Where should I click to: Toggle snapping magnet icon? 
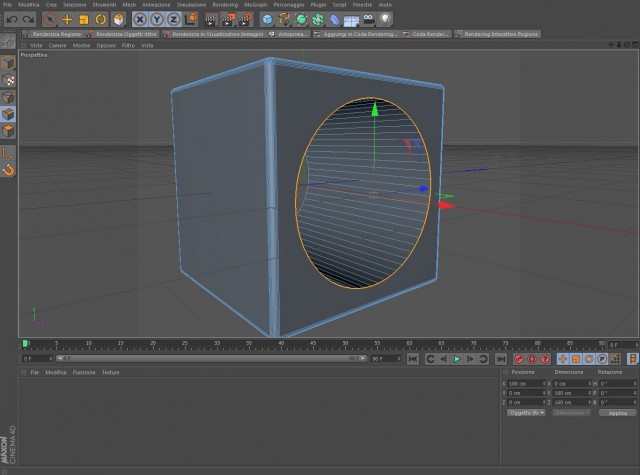[x=8, y=170]
